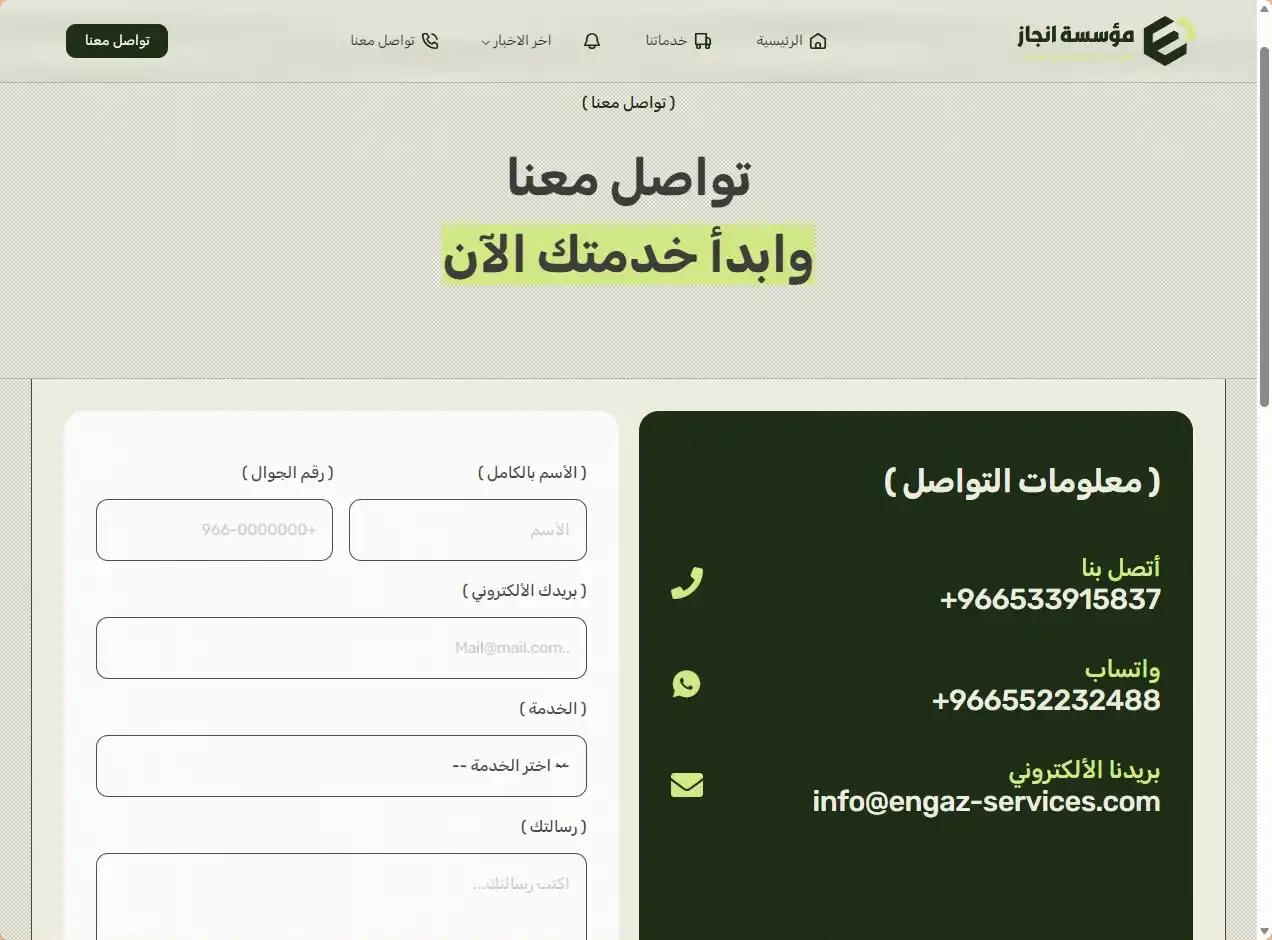Open the اختر الخدمة service dropdown
1272x940 pixels.
click(341, 766)
